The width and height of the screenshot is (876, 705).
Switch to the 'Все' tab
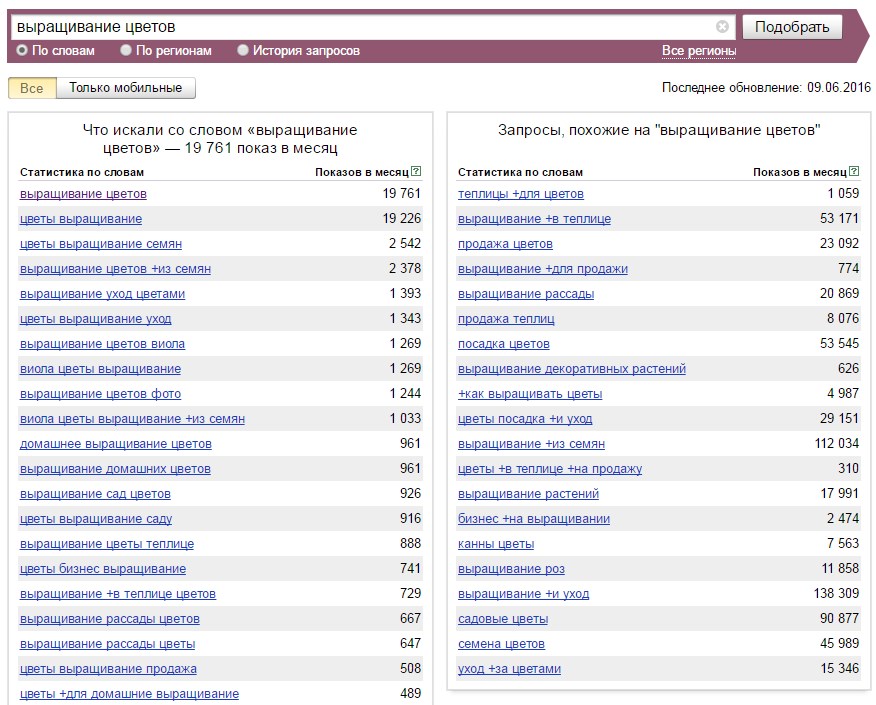point(32,88)
